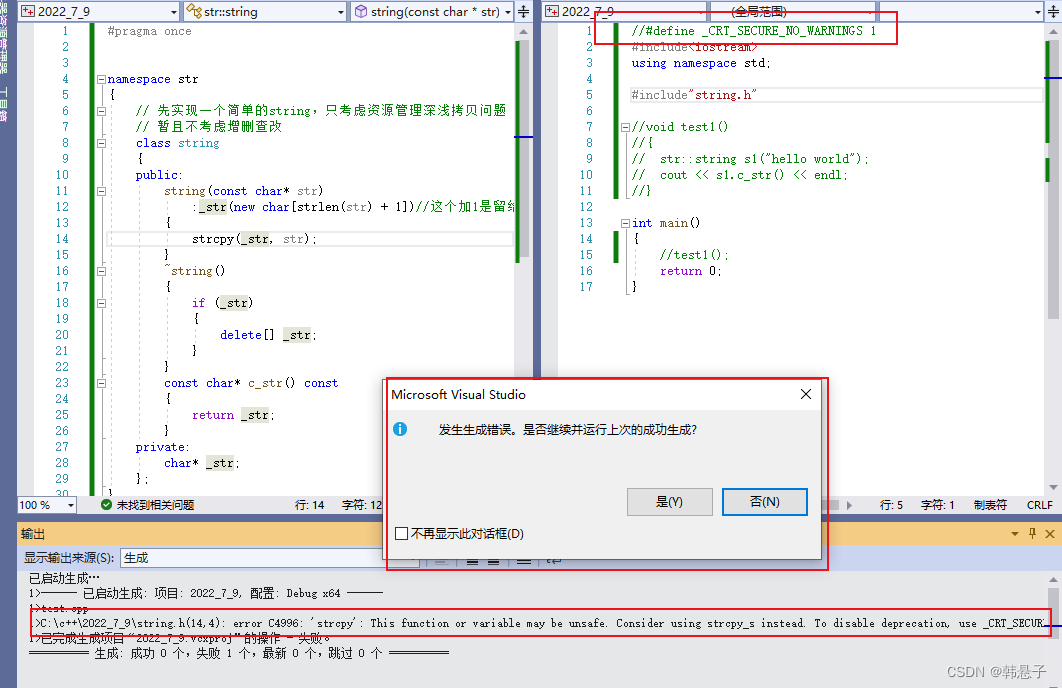This screenshot has width=1062, height=688.
Task: Collapse the int main() block
Action: pyautogui.click(x=626, y=223)
